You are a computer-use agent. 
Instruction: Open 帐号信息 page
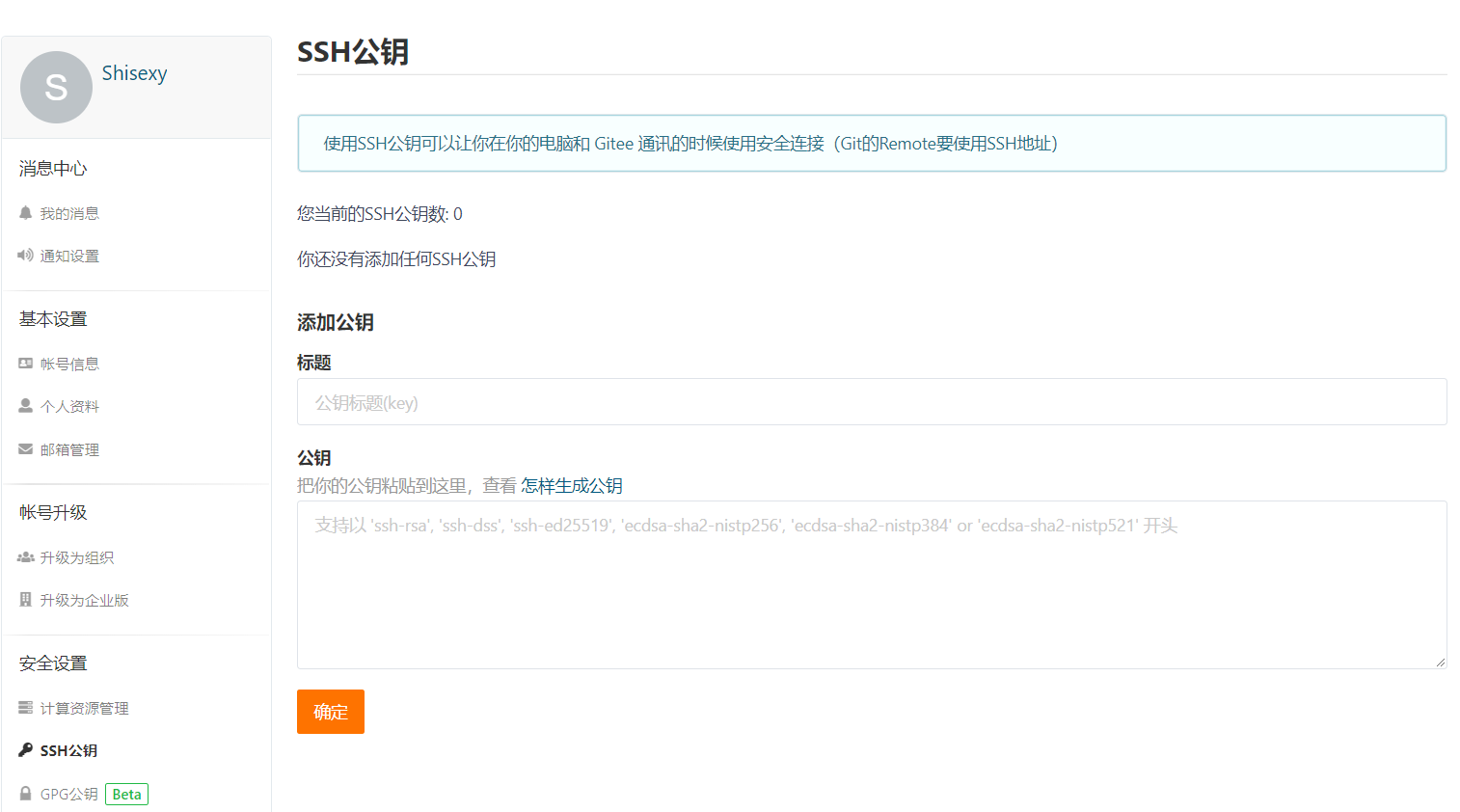tap(69, 364)
